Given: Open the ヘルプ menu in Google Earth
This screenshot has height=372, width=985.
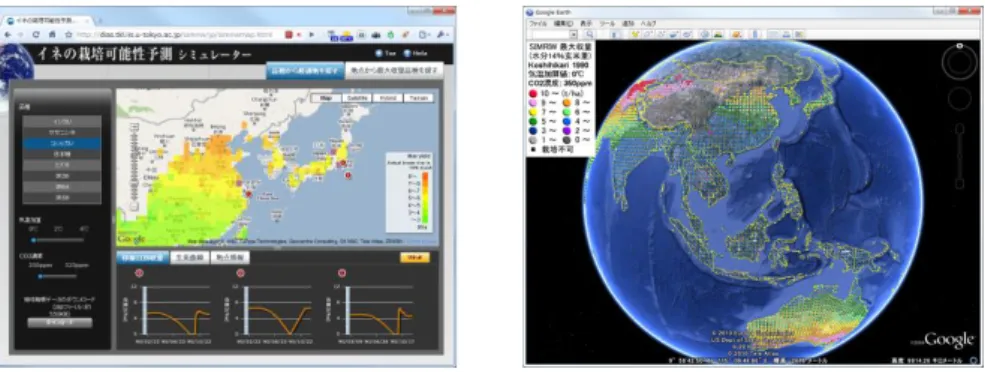Looking at the screenshot, I should 648,23.
